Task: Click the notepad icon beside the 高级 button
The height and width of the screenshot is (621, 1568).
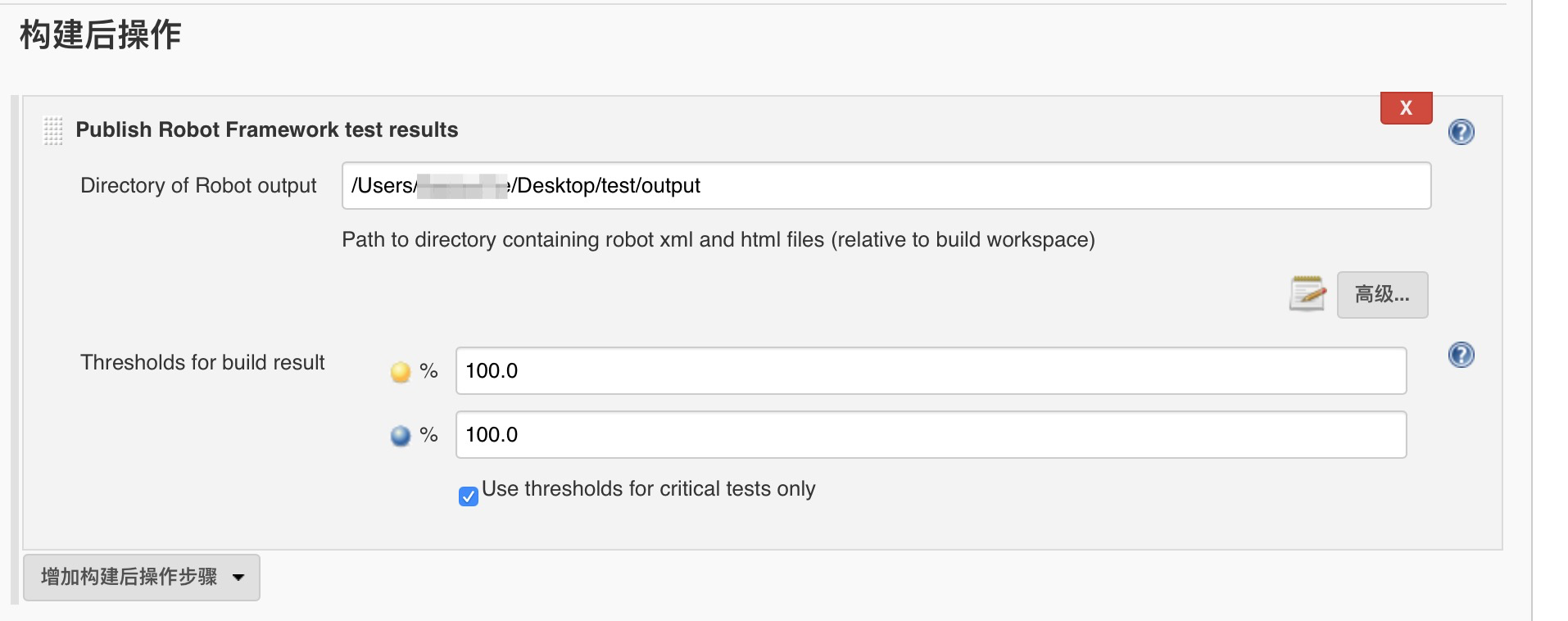Action: tap(1307, 294)
